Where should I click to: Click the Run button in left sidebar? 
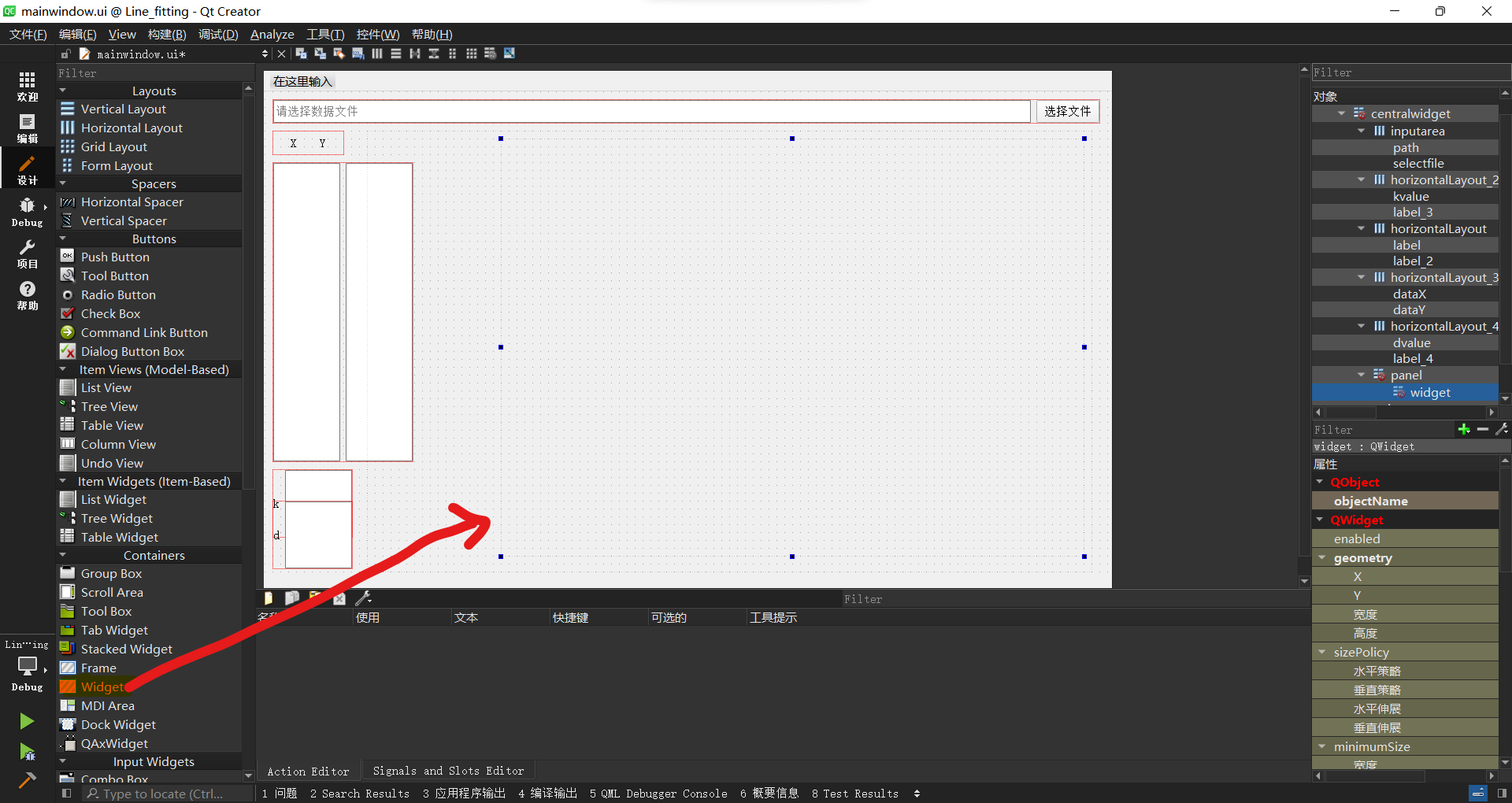(27, 721)
